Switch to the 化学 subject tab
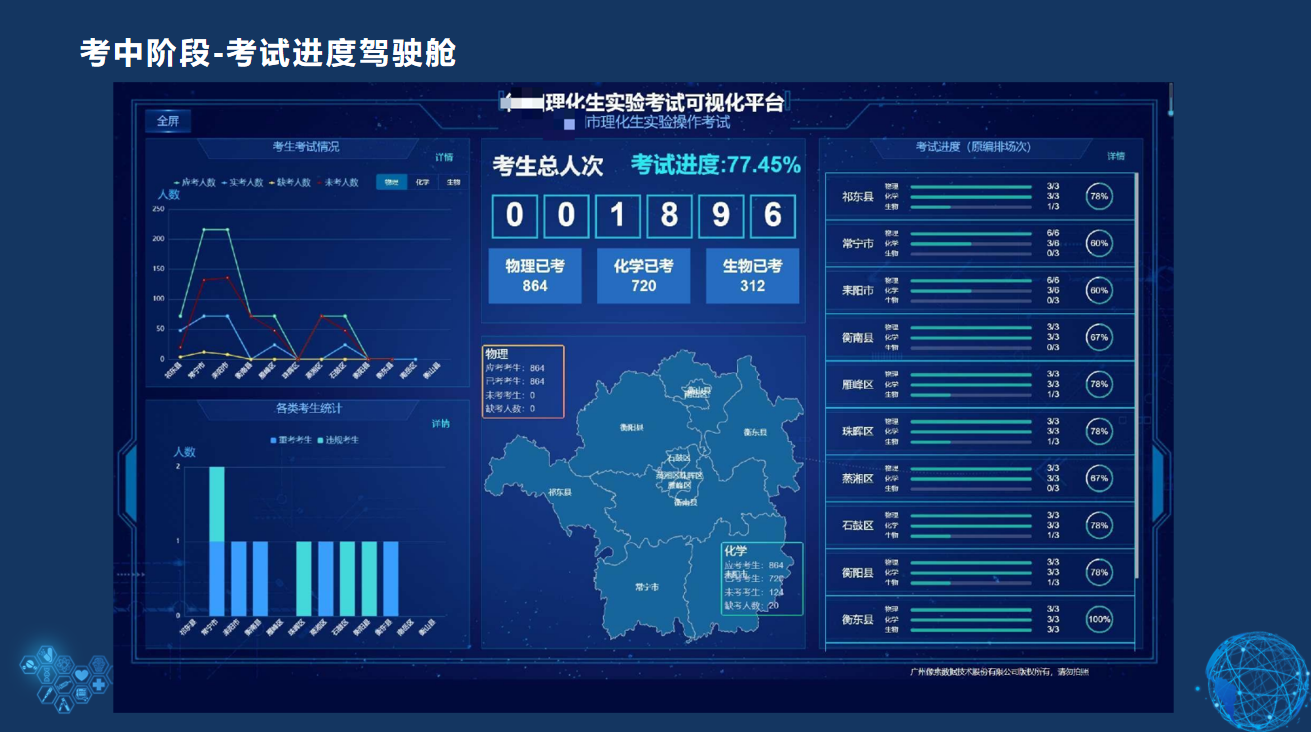The width and height of the screenshot is (1311, 732). [x=422, y=183]
